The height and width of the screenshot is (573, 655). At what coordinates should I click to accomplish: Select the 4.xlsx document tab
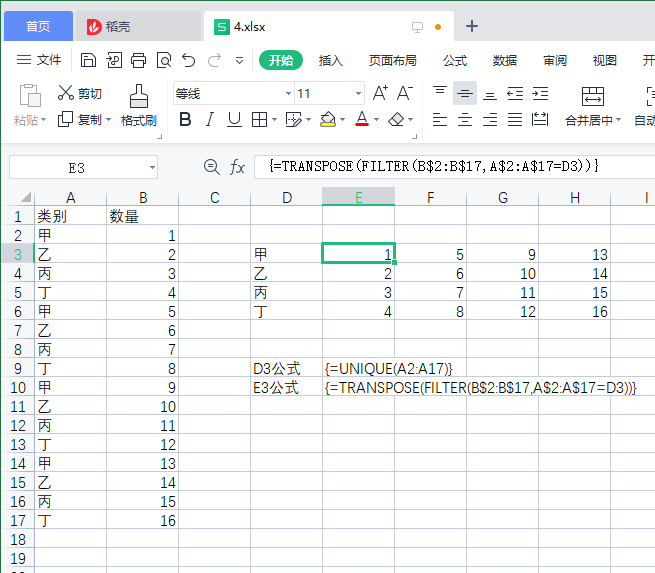pyautogui.click(x=328, y=26)
